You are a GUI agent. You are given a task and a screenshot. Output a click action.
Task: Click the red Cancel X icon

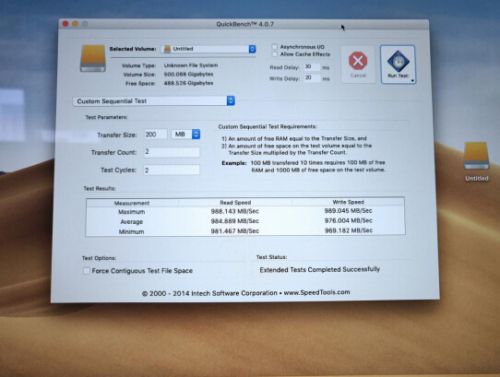[x=358, y=60]
